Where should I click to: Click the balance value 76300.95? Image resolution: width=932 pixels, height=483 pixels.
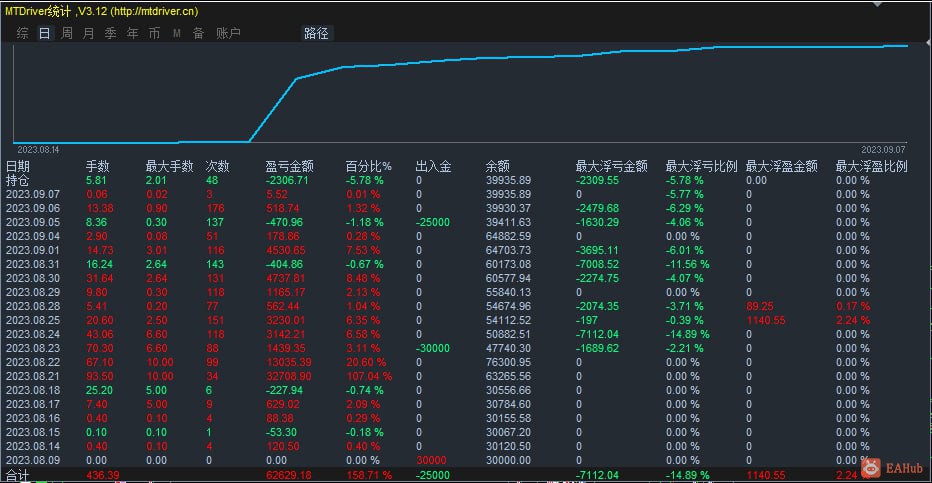[508, 362]
